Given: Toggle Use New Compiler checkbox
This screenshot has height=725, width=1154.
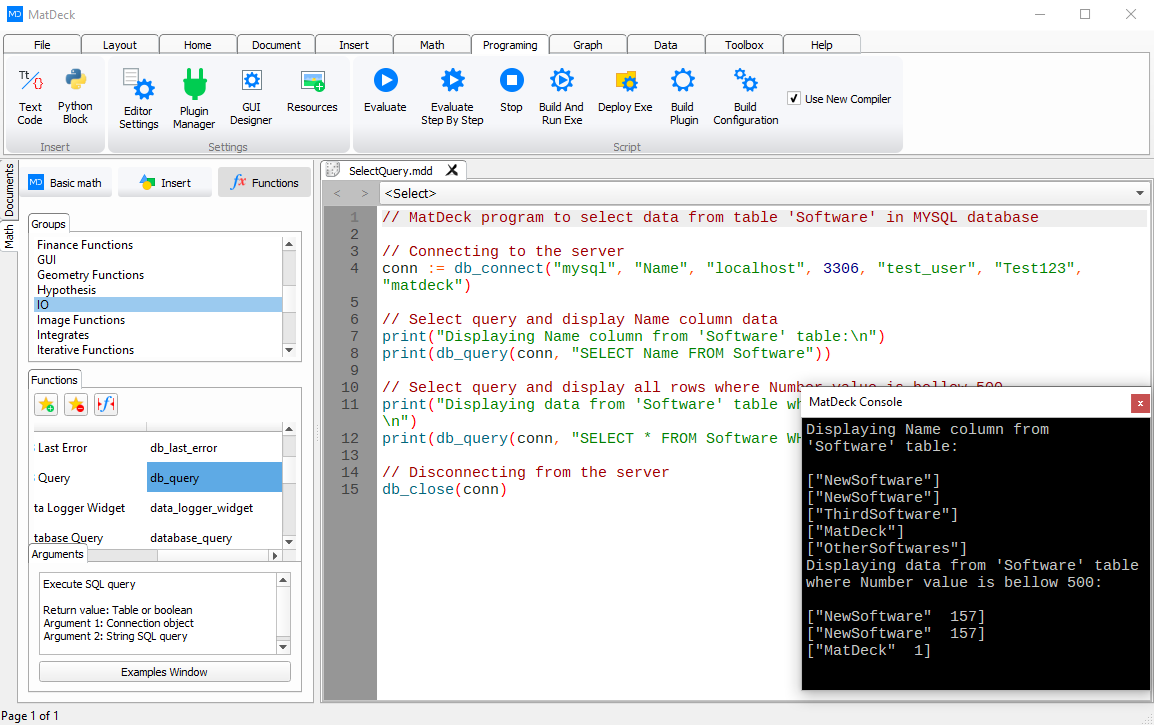Looking at the screenshot, I should tap(794, 98).
